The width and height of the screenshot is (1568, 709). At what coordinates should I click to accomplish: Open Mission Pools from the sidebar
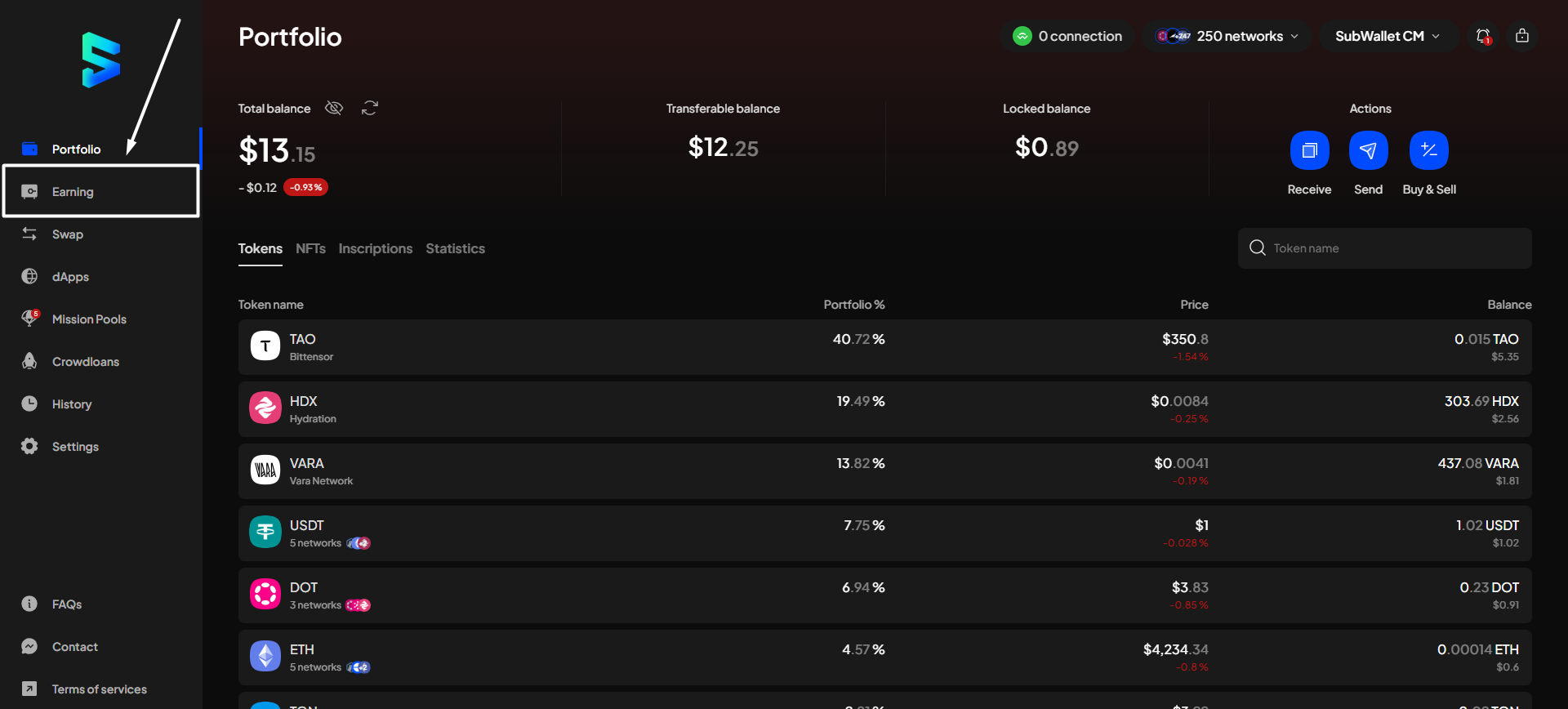point(89,319)
